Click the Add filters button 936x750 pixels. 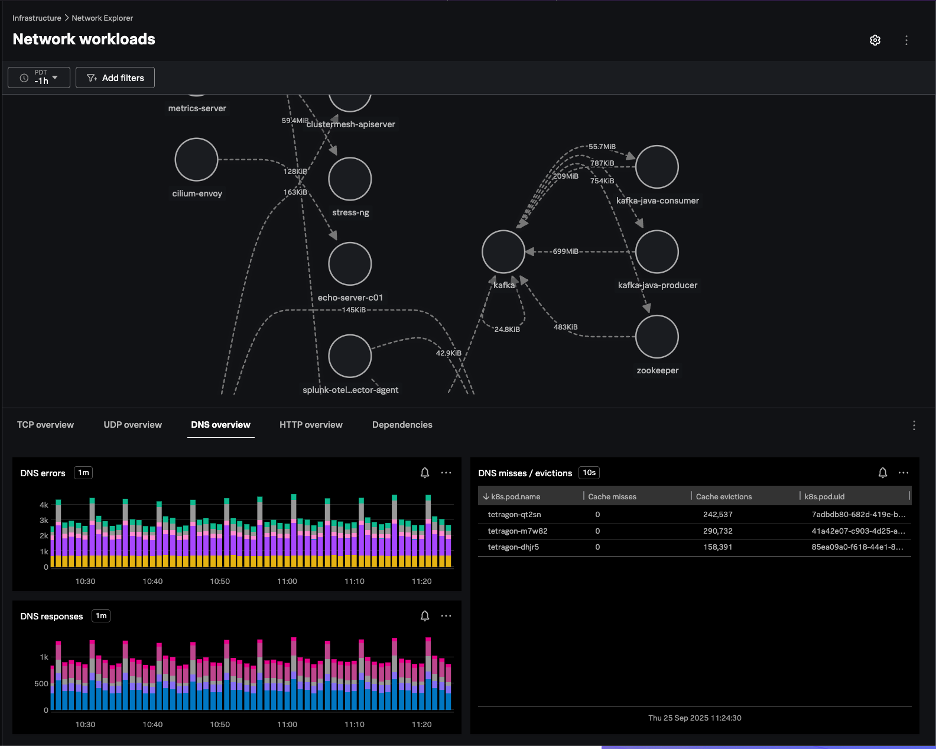[x=115, y=78]
